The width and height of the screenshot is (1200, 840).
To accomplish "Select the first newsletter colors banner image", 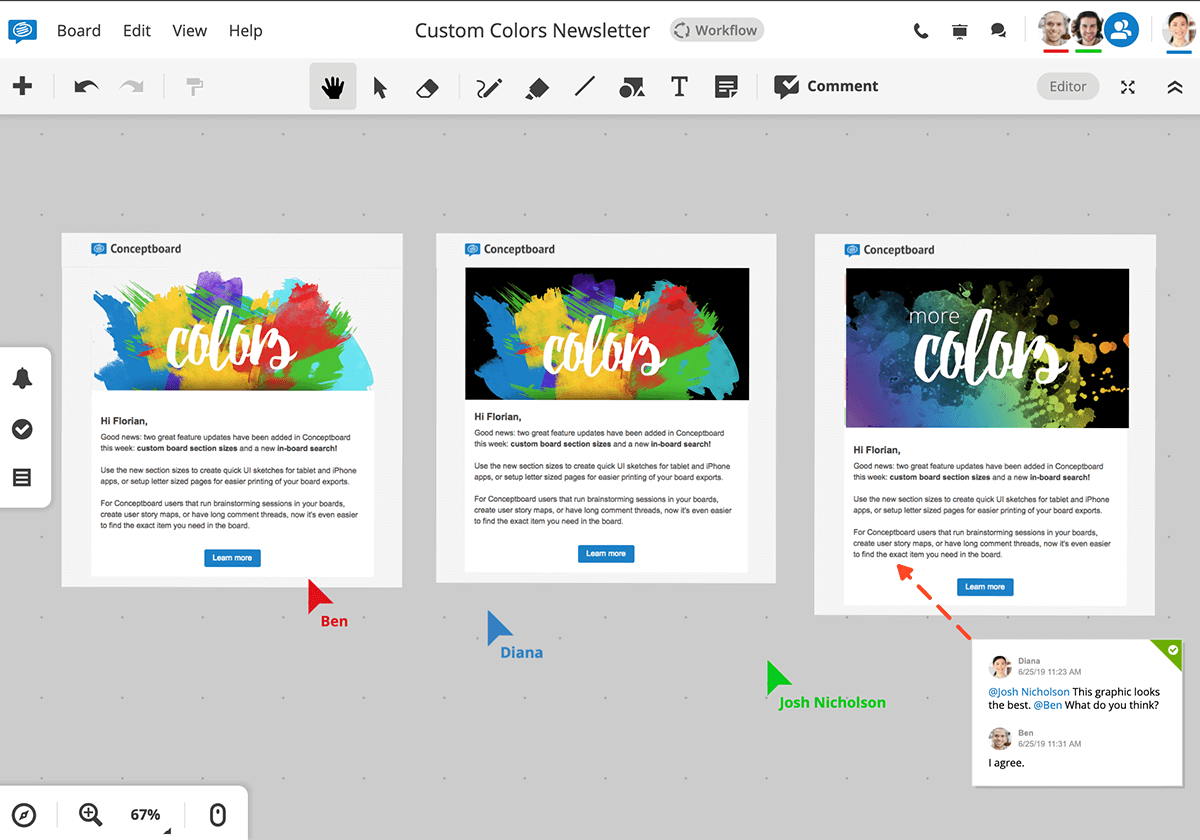I will [233, 329].
